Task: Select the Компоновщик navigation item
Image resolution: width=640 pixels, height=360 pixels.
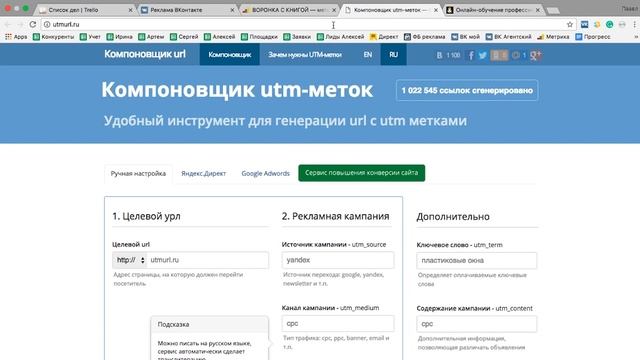Action: pos(229,55)
